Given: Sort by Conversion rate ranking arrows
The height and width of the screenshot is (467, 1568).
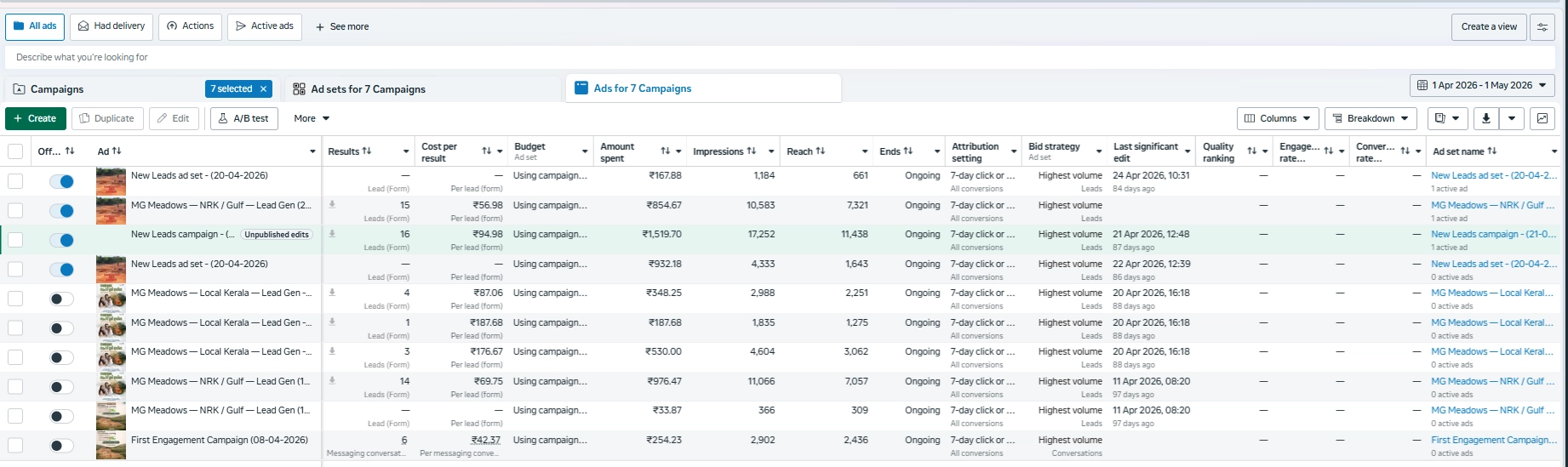Looking at the screenshot, I should click(1405, 151).
